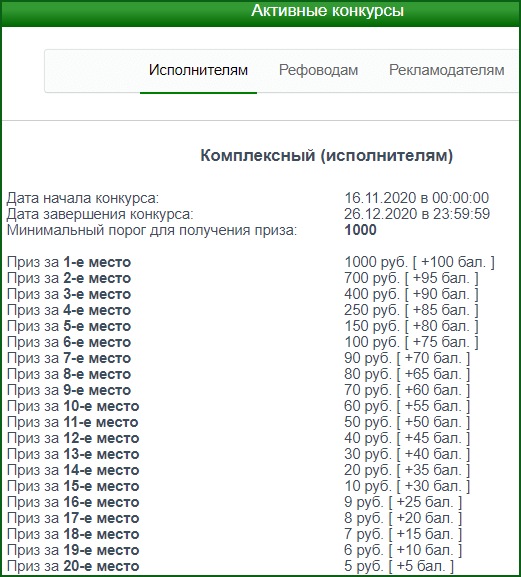Click the Приз за 11-е место label
This screenshot has height=577, width=521.
pyautogui.click(x=72, y=422)
